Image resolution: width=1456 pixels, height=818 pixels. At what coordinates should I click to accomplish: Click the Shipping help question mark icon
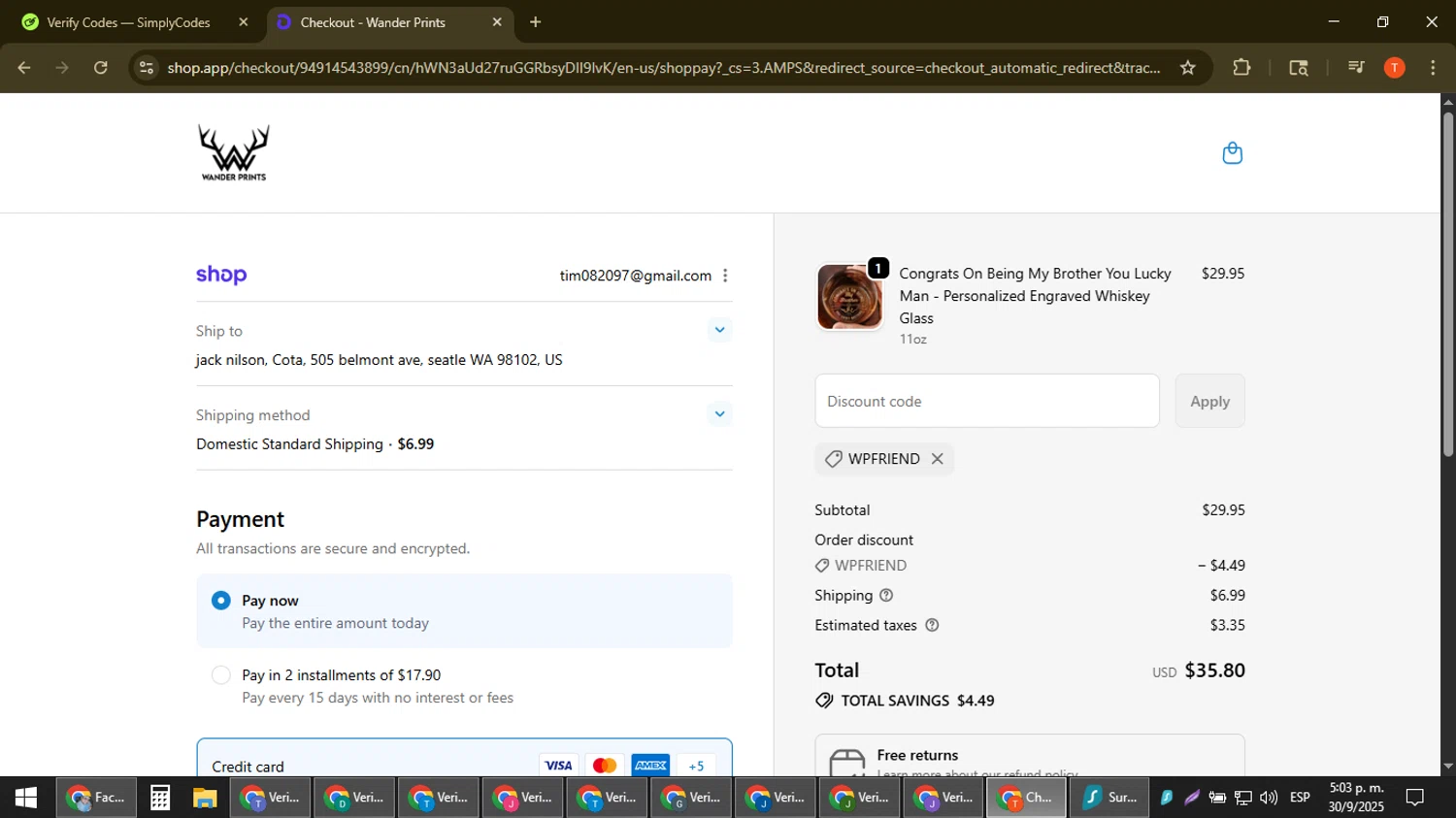885,595
